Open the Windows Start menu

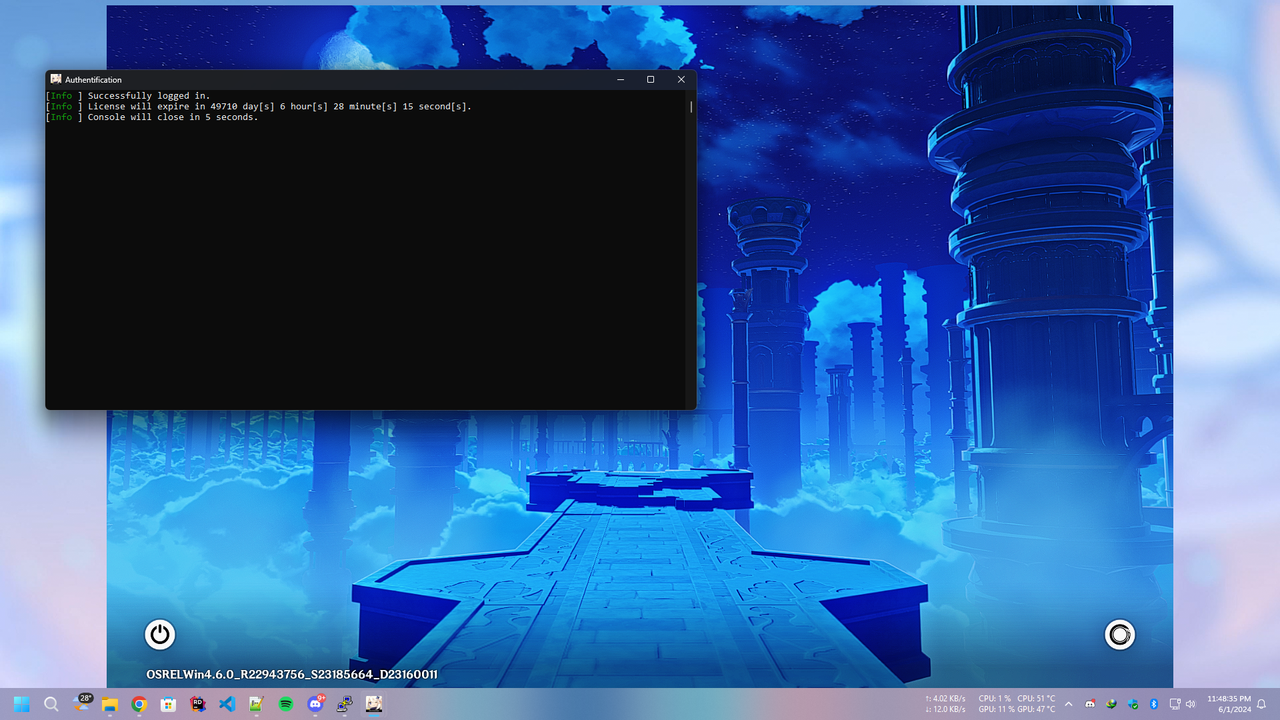[21, 704]
